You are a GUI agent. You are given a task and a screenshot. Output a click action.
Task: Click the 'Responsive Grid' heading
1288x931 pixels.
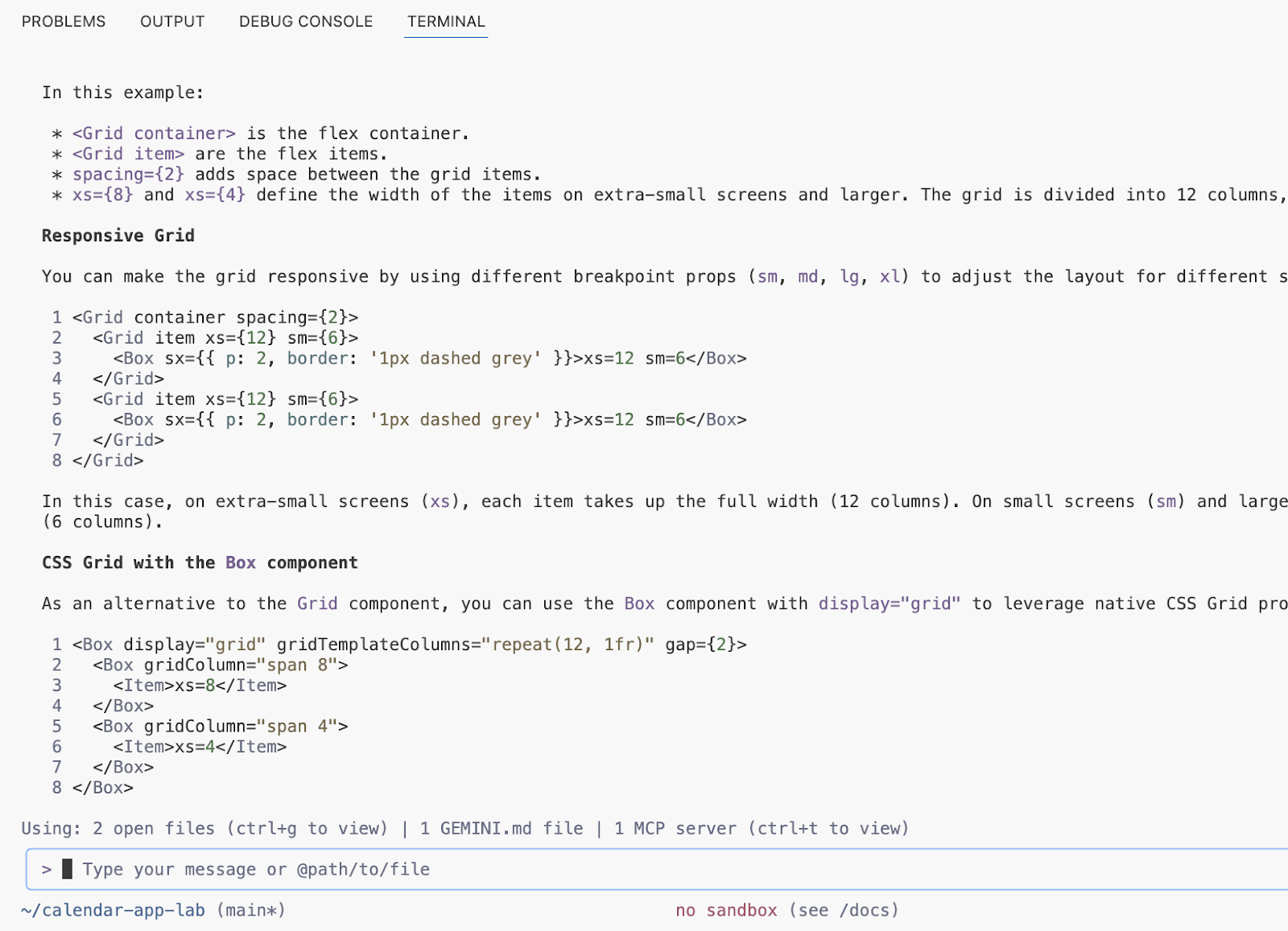click(x=118, y=236)
